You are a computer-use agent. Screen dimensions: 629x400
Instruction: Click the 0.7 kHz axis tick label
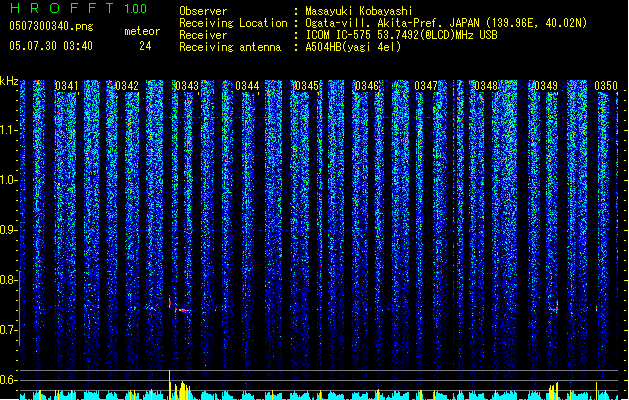click(9, 330)
